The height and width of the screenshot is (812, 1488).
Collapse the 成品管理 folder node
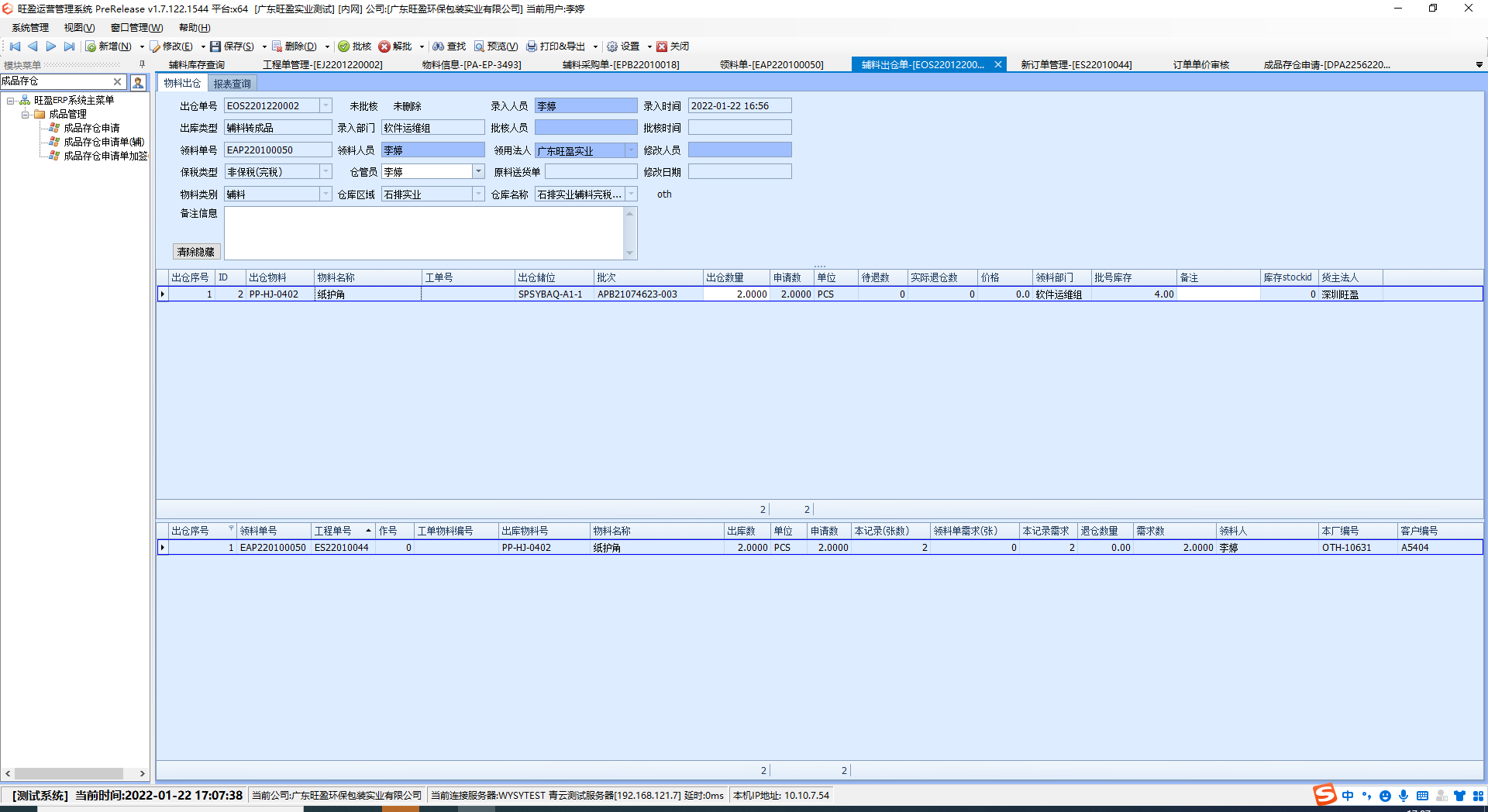point(25,114)
